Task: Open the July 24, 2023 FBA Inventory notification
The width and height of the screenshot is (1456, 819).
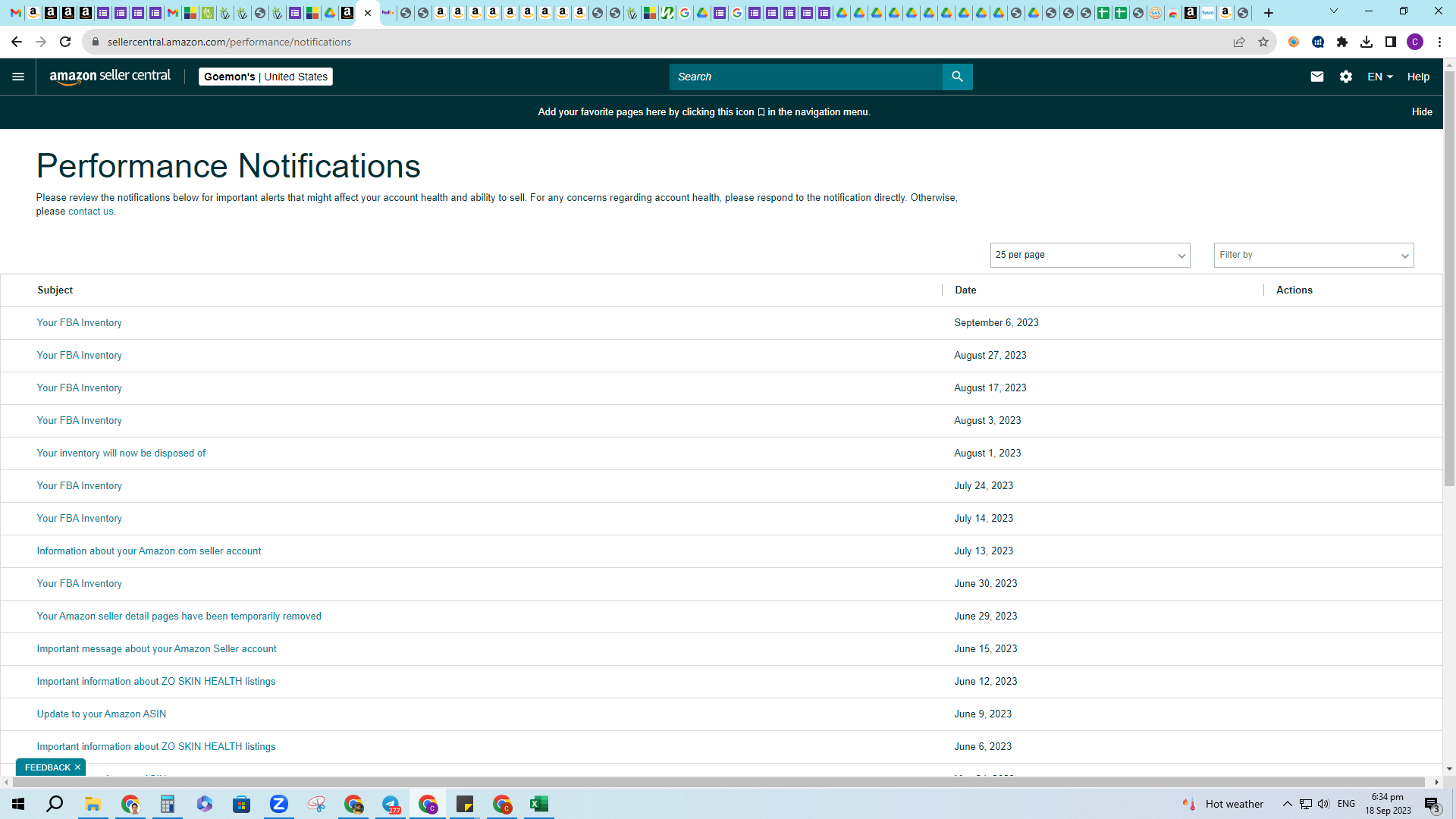Action: (79, 486)
